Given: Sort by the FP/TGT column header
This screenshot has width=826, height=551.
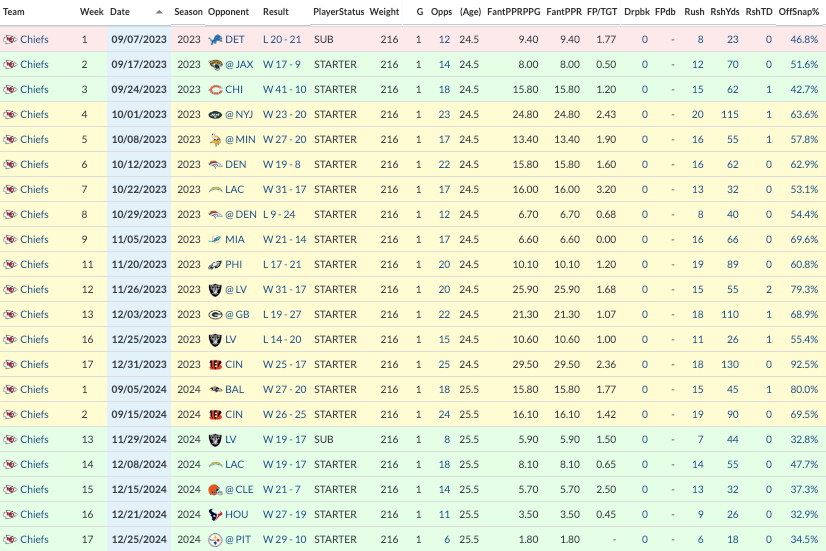Looking at the screenshot, I should point(602,12).
